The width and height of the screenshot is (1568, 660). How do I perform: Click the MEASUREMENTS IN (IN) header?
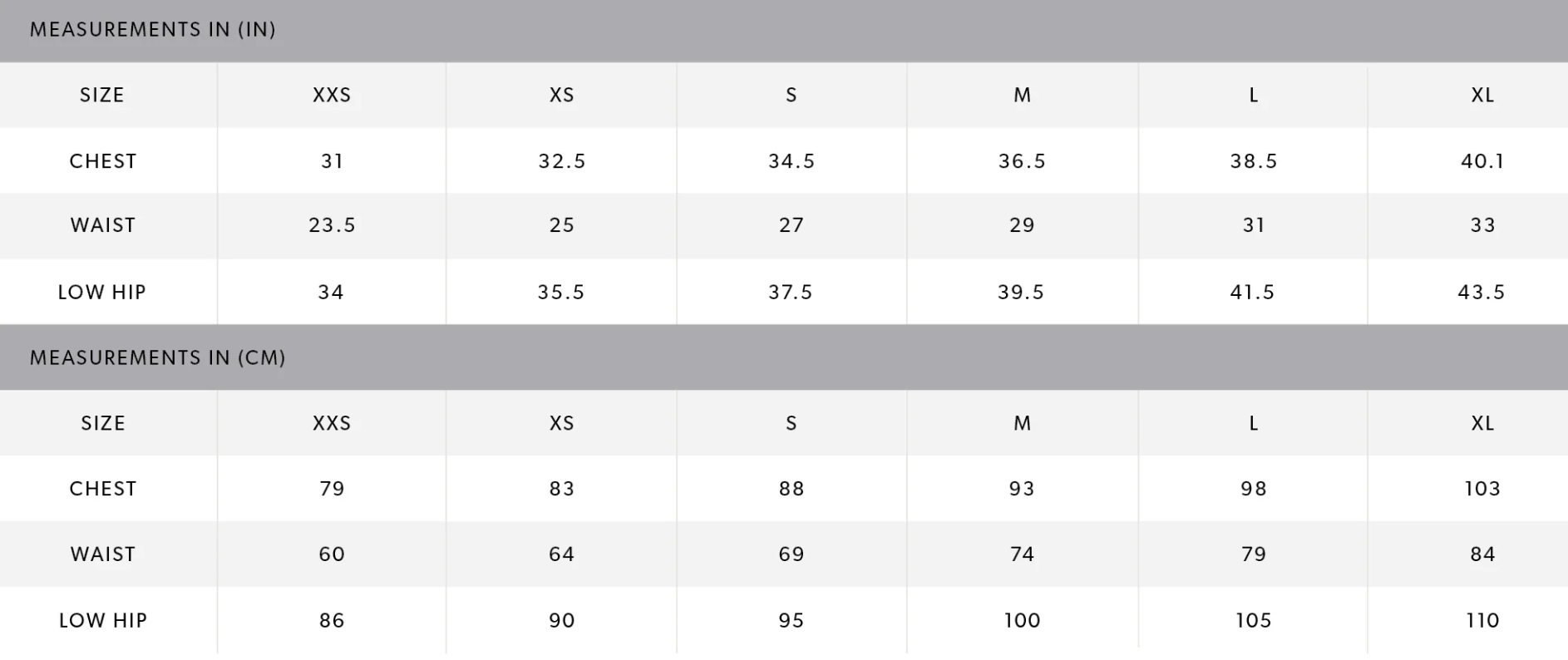point(153,30)
